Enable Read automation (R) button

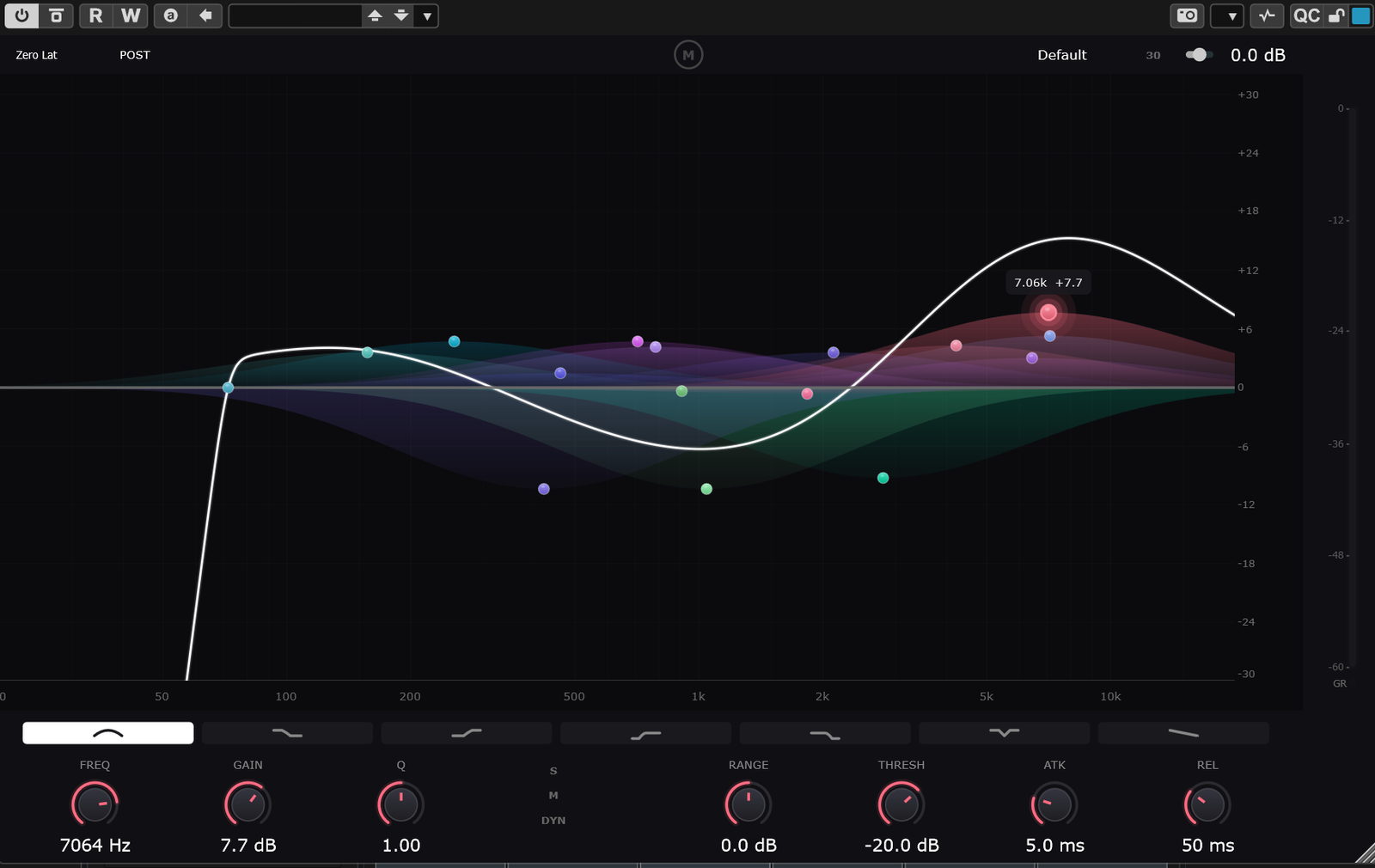point(95,15)
